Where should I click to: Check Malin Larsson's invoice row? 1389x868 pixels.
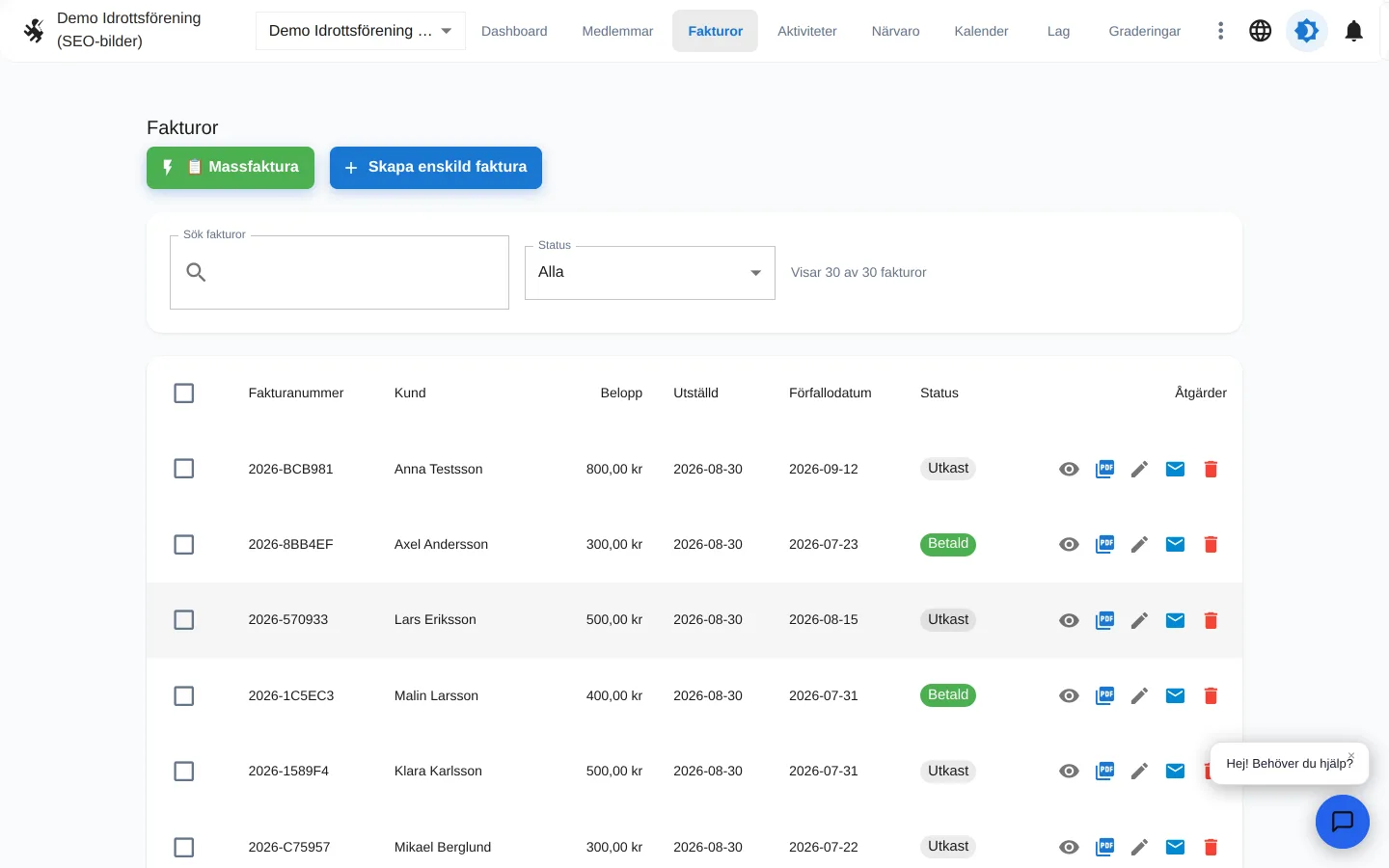point(184,696)
